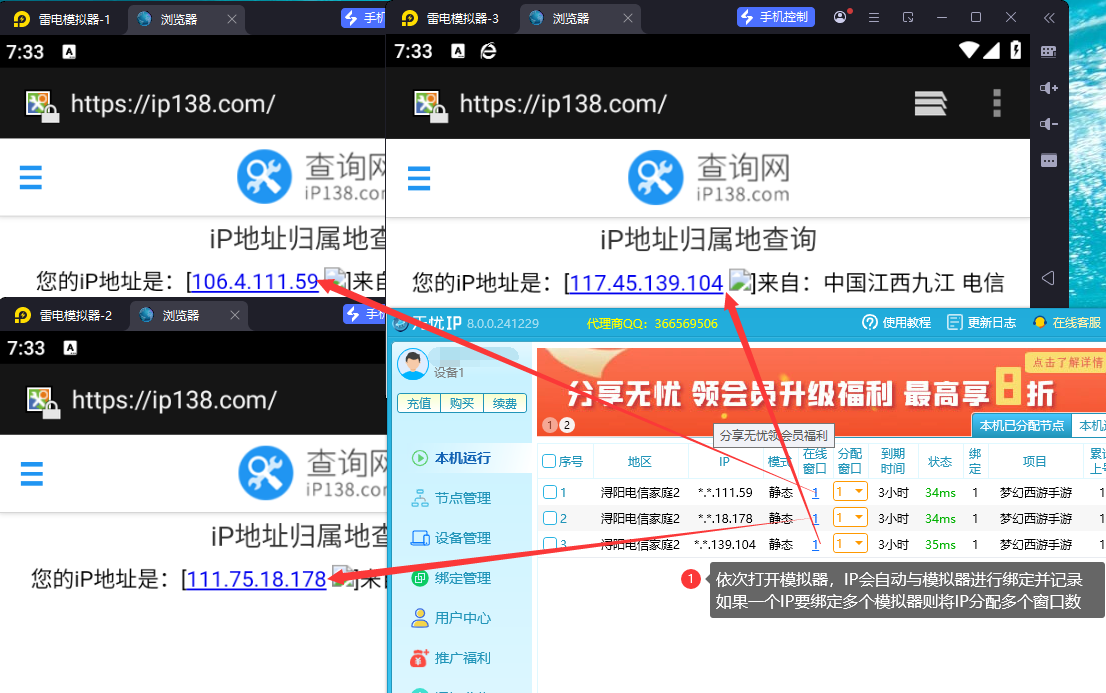This screenshot has height=693, width=1106.
Task: Raise volume using emulator-3 sidebar icon
Action: point(1049,88)
